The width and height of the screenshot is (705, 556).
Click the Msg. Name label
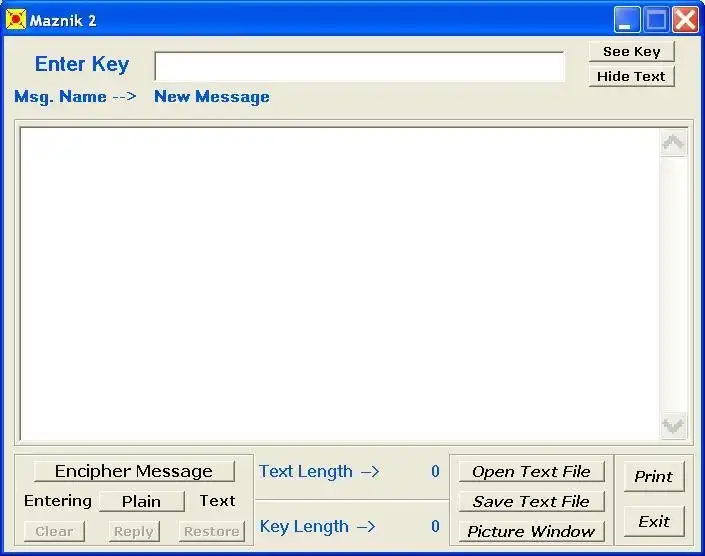point(75,97)
